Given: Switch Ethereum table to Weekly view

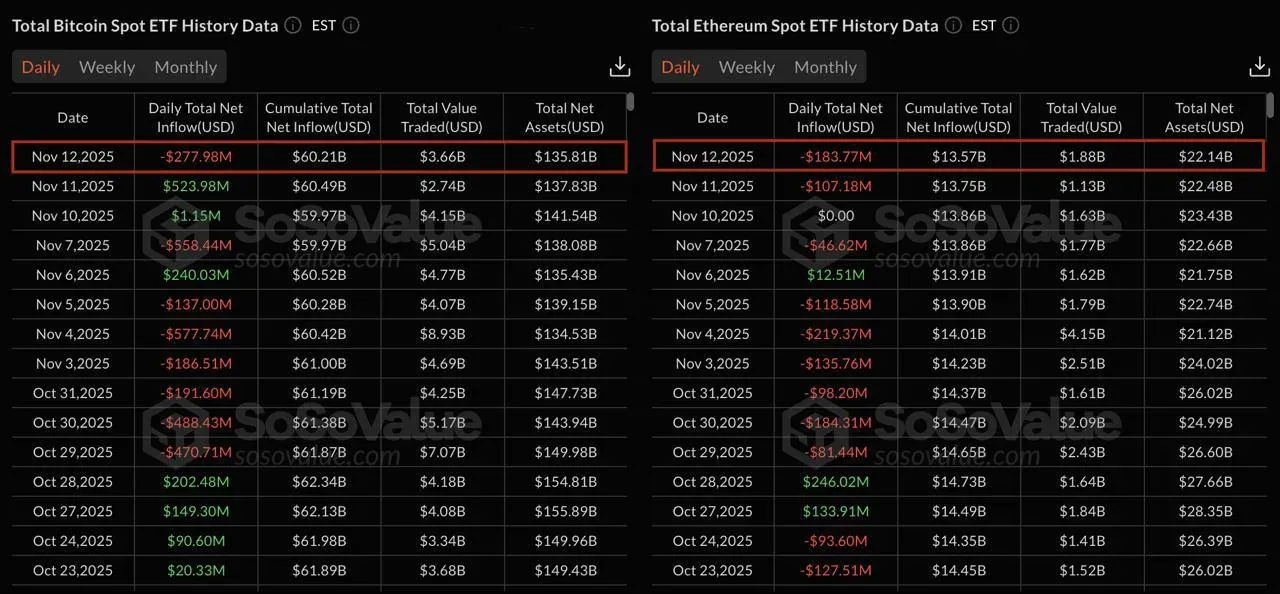Looking at the screenshot, I should pyautogui.click(x=747, y=67).
